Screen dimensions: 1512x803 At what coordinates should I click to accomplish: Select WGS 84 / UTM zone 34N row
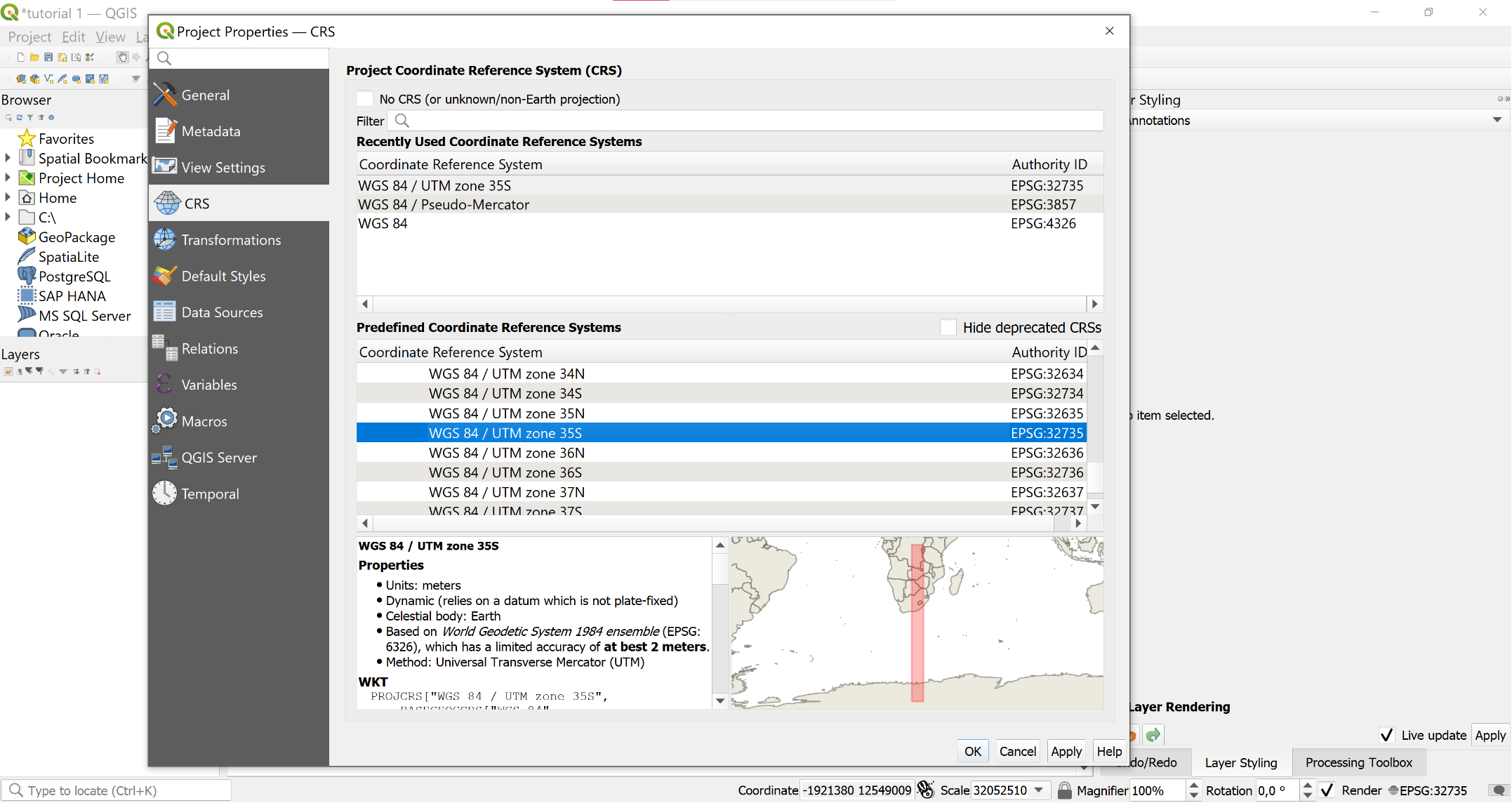(x=722, y=373)
